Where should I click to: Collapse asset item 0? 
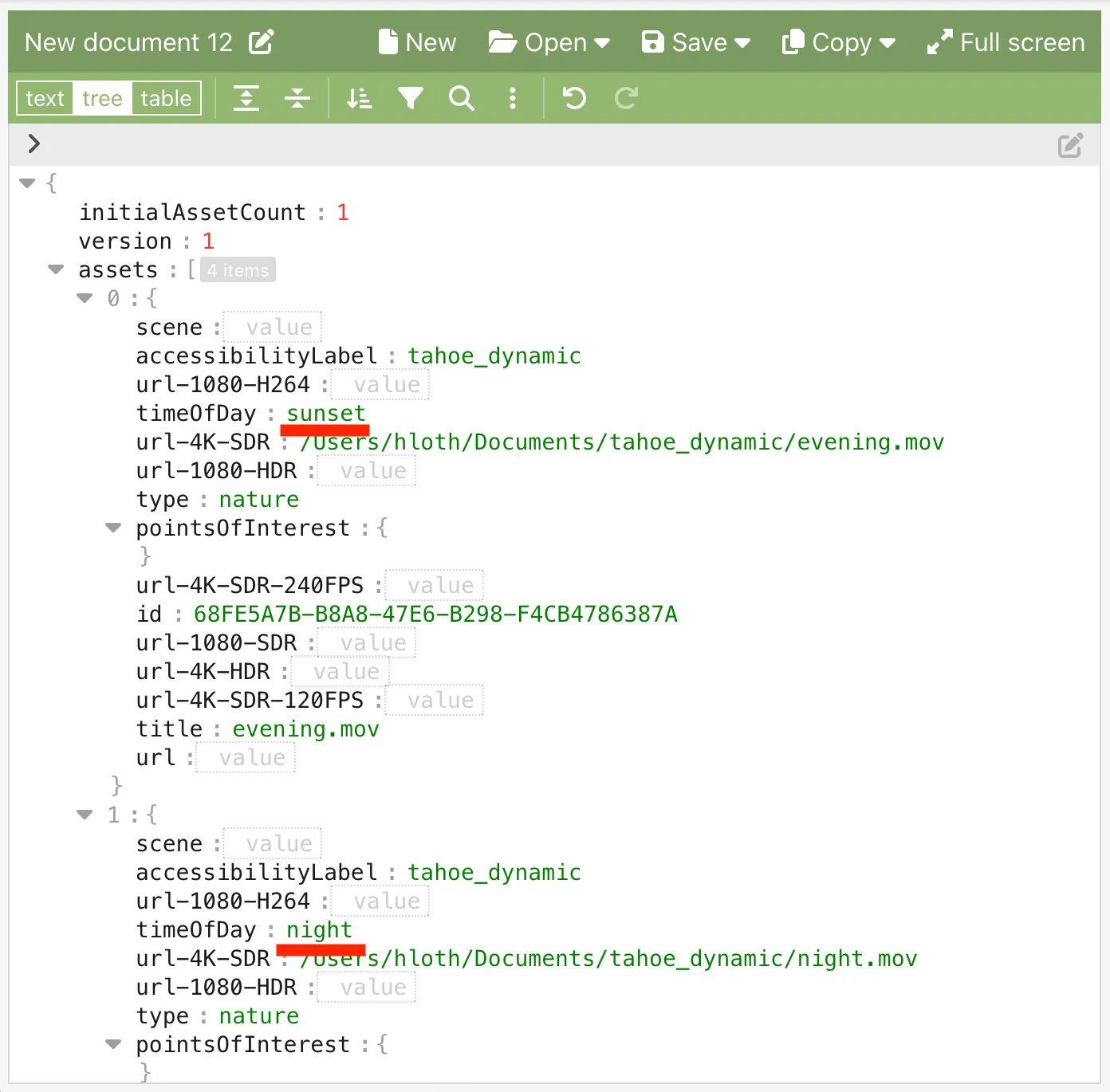[85, 298]
